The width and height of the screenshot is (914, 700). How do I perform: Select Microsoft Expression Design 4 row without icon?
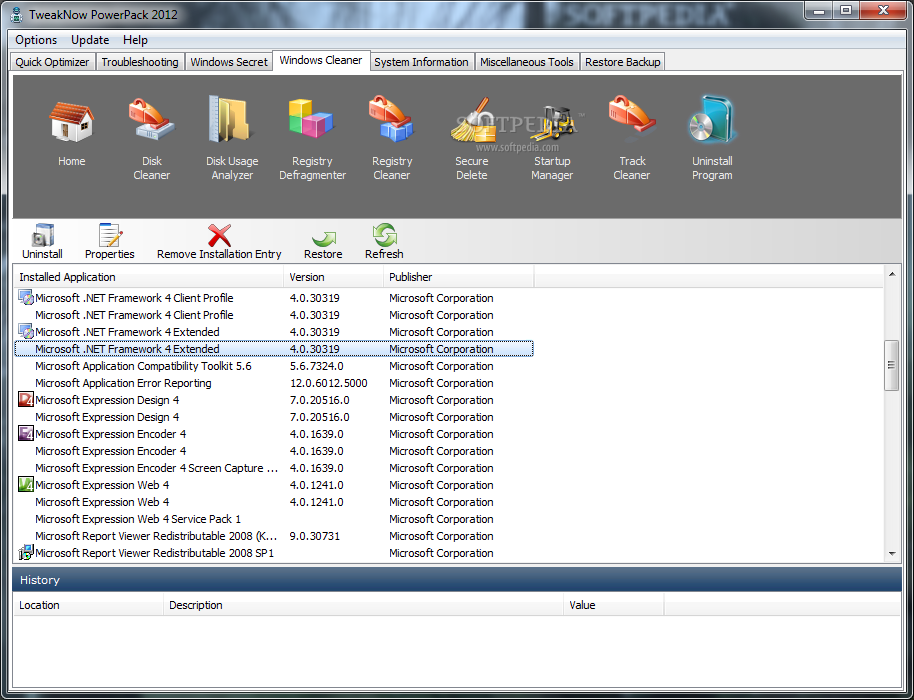click(x=273, y=417)
